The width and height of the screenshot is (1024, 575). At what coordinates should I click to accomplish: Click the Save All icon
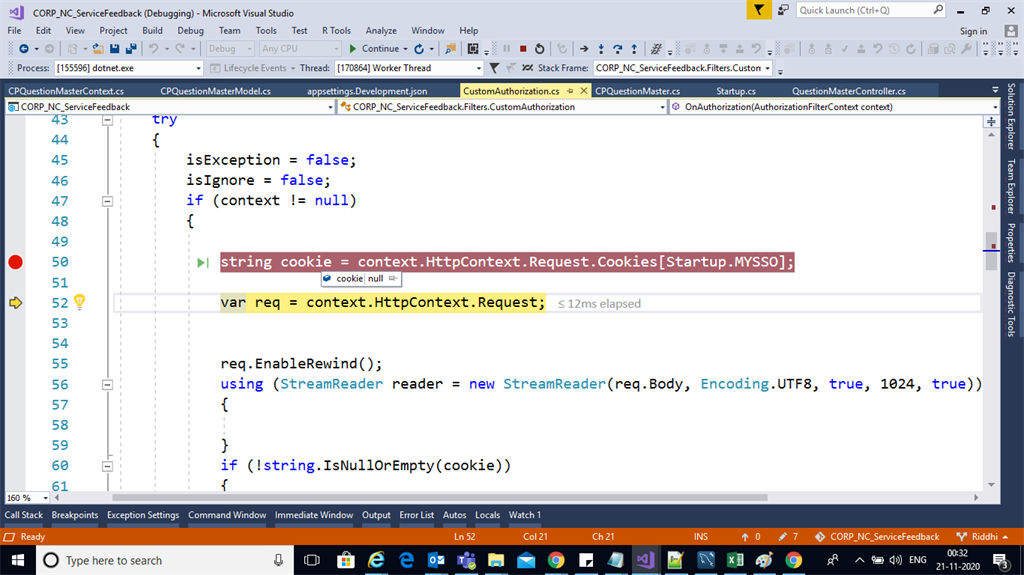pos(131,49)
